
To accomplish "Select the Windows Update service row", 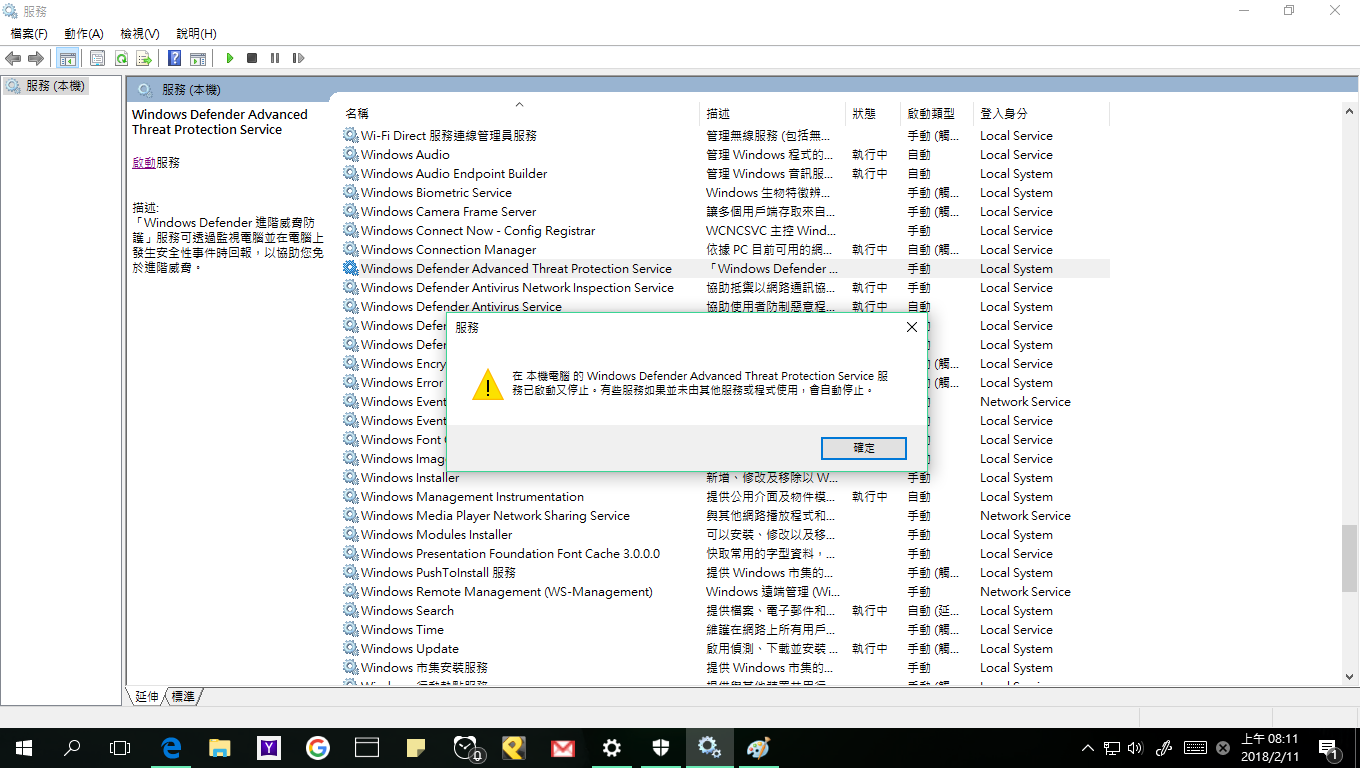I will (x=725, y=649).
